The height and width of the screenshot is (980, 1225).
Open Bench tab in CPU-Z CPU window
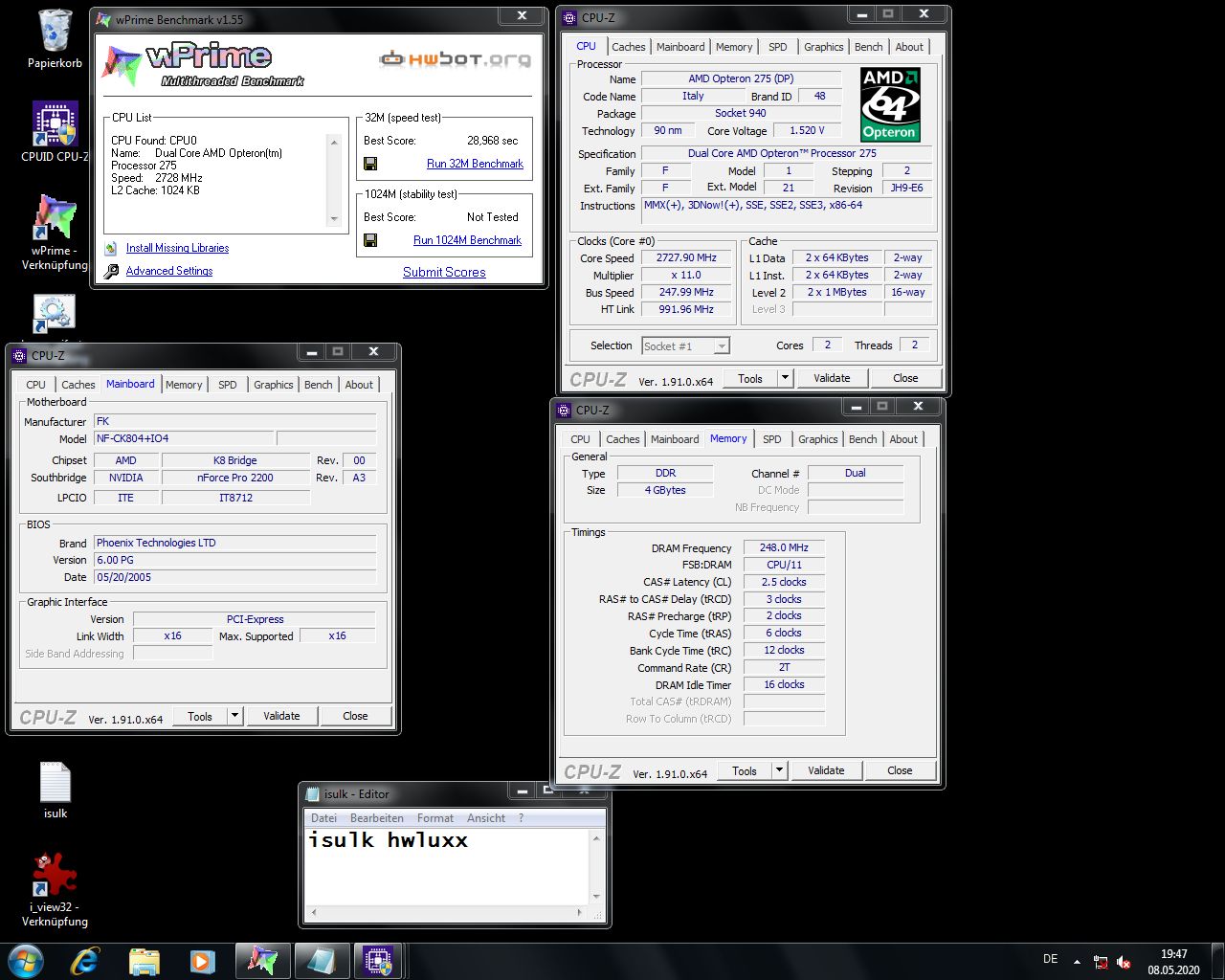(869, 47)
